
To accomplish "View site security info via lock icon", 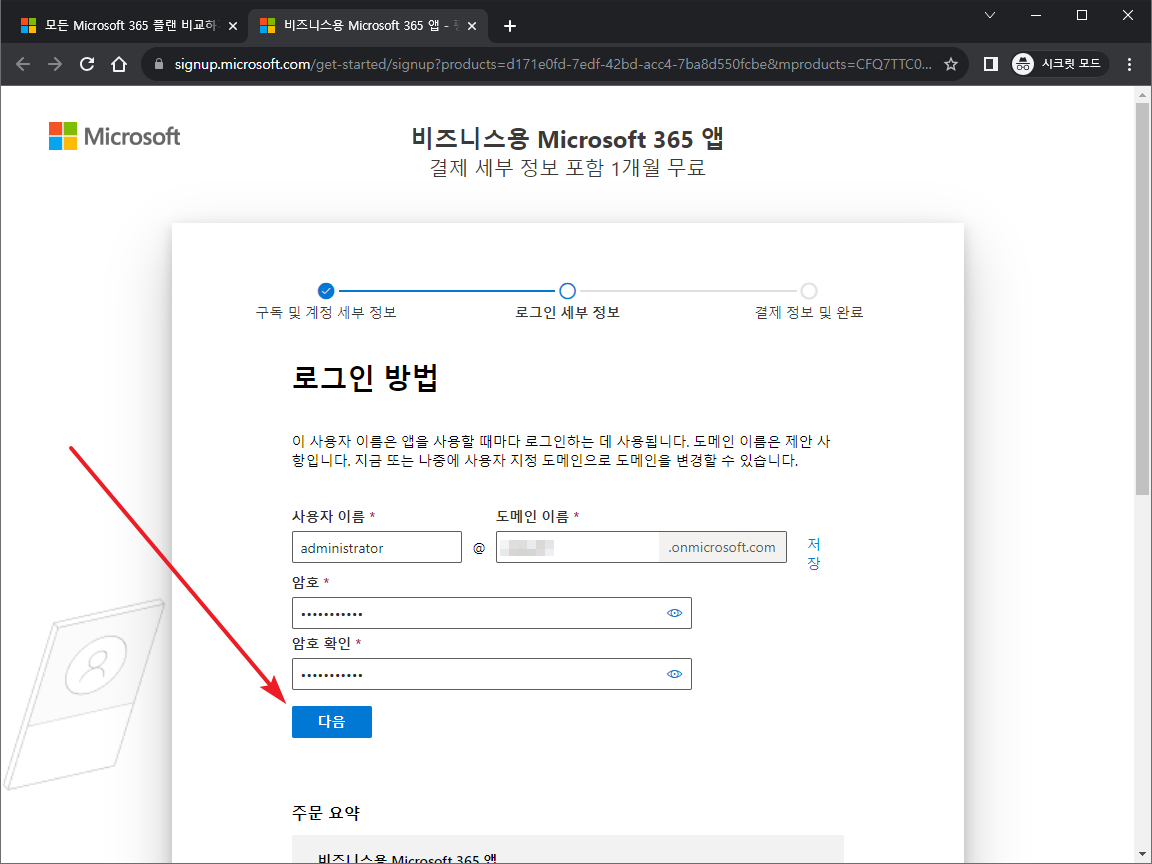I will [x=159, y=65].
